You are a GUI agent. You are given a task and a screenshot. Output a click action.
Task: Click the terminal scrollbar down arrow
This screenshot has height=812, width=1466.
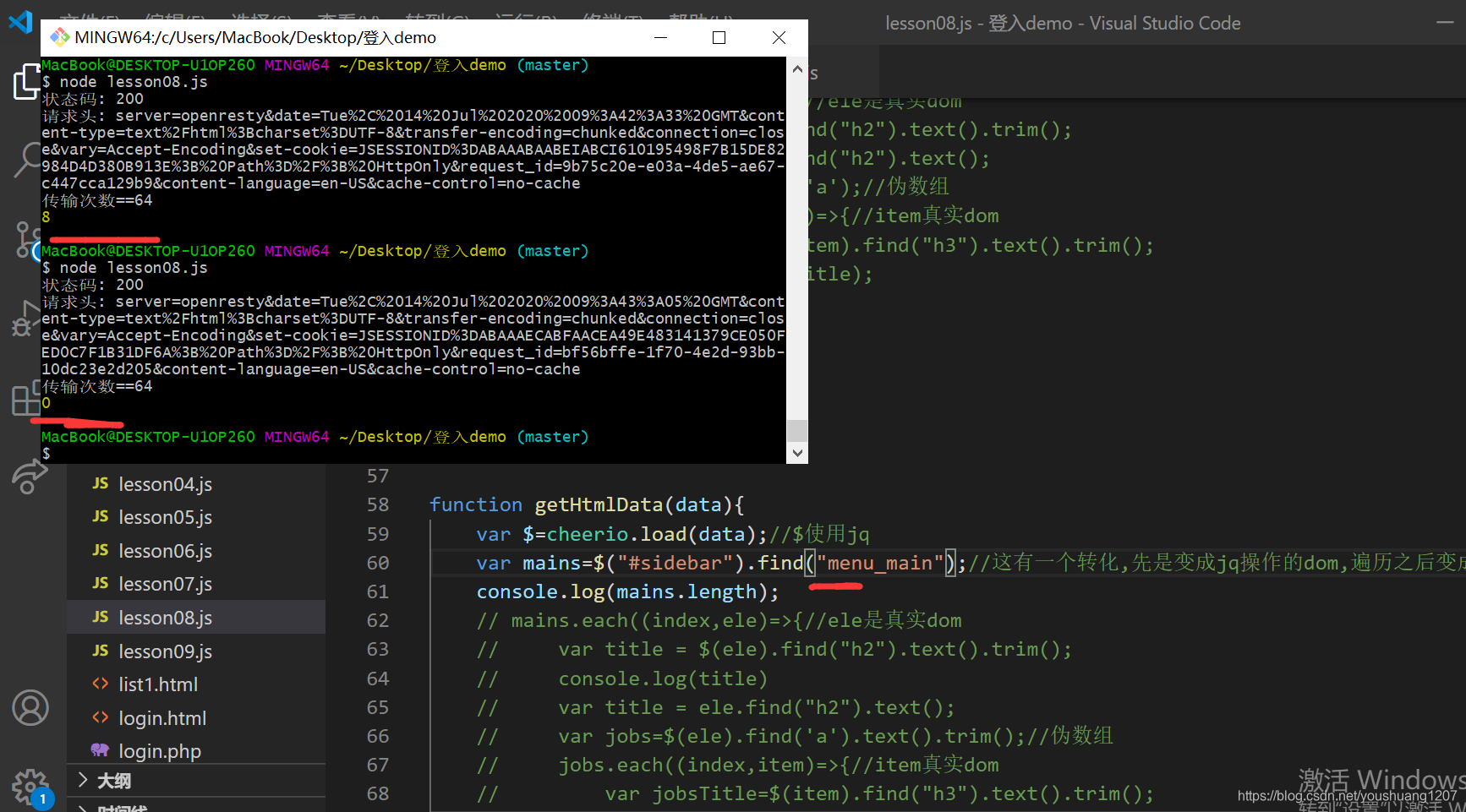(x=797, y=453)
